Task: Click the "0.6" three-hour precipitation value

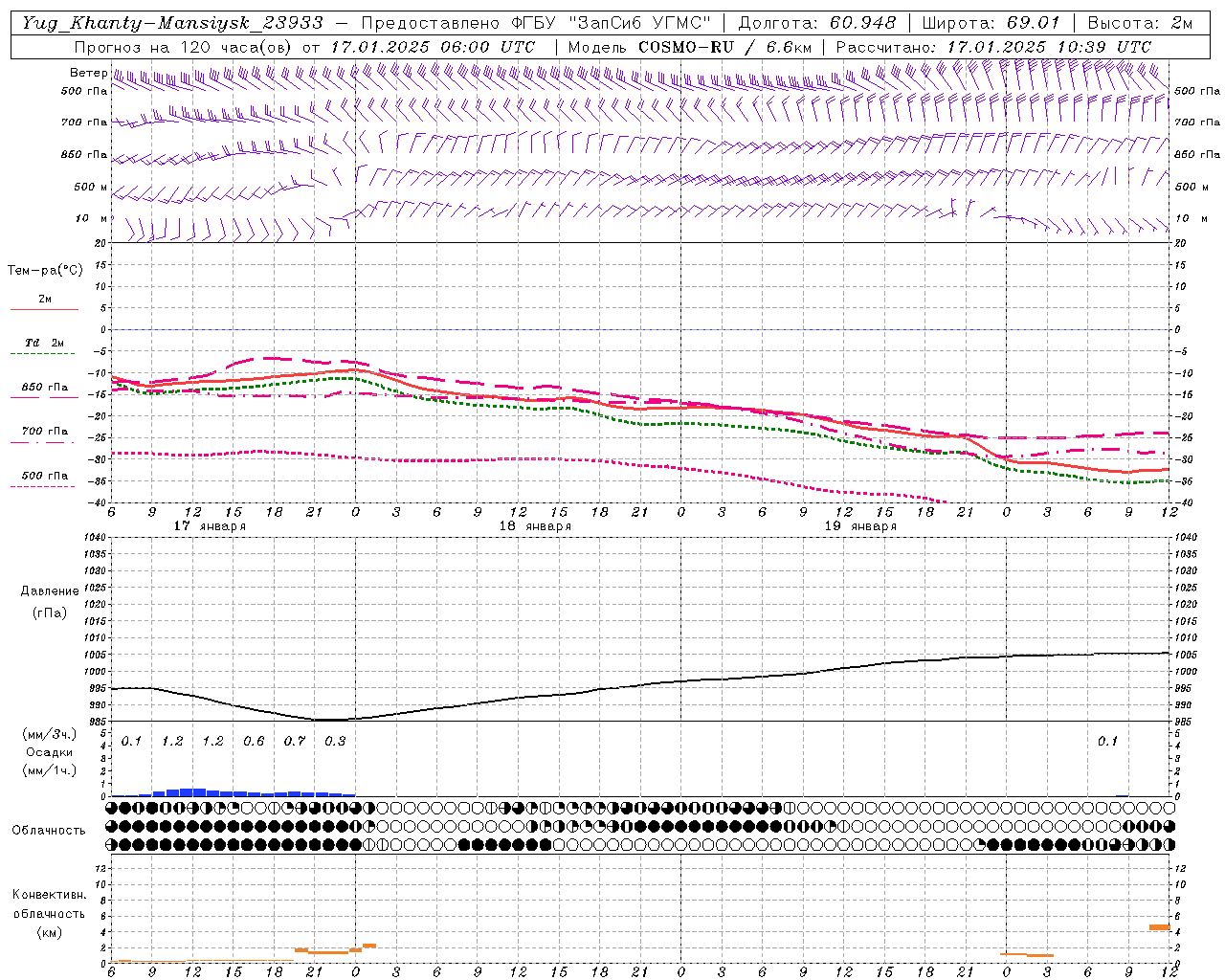Action: click(x=254, y=741)
